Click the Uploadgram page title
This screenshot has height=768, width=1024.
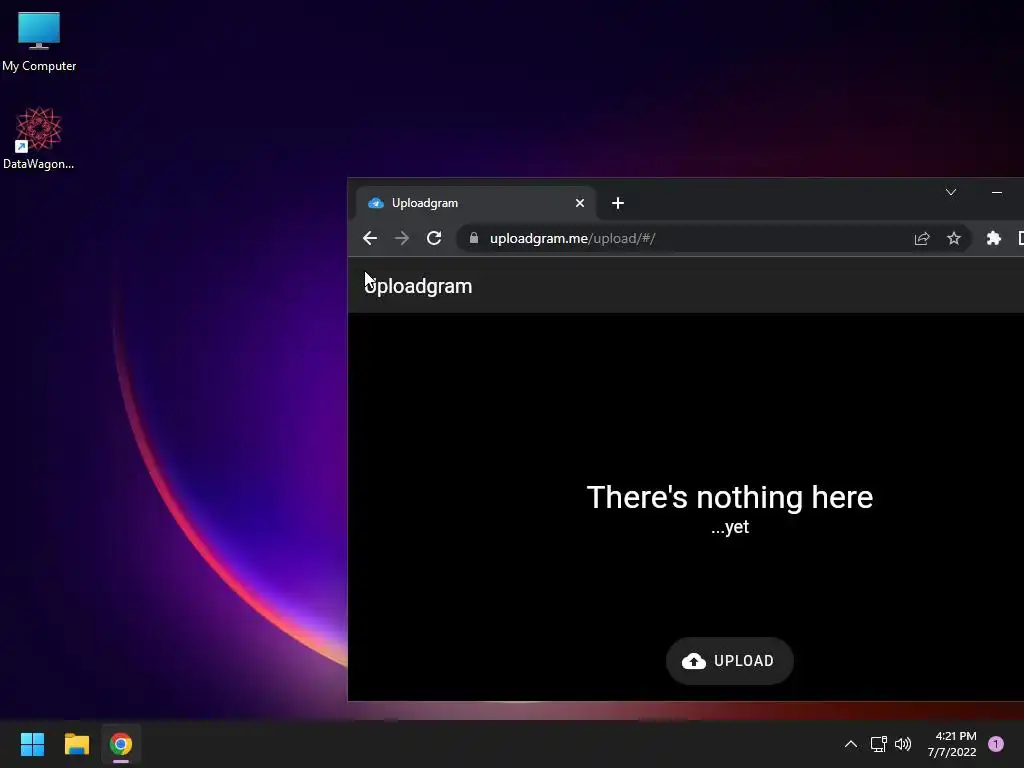419,286
